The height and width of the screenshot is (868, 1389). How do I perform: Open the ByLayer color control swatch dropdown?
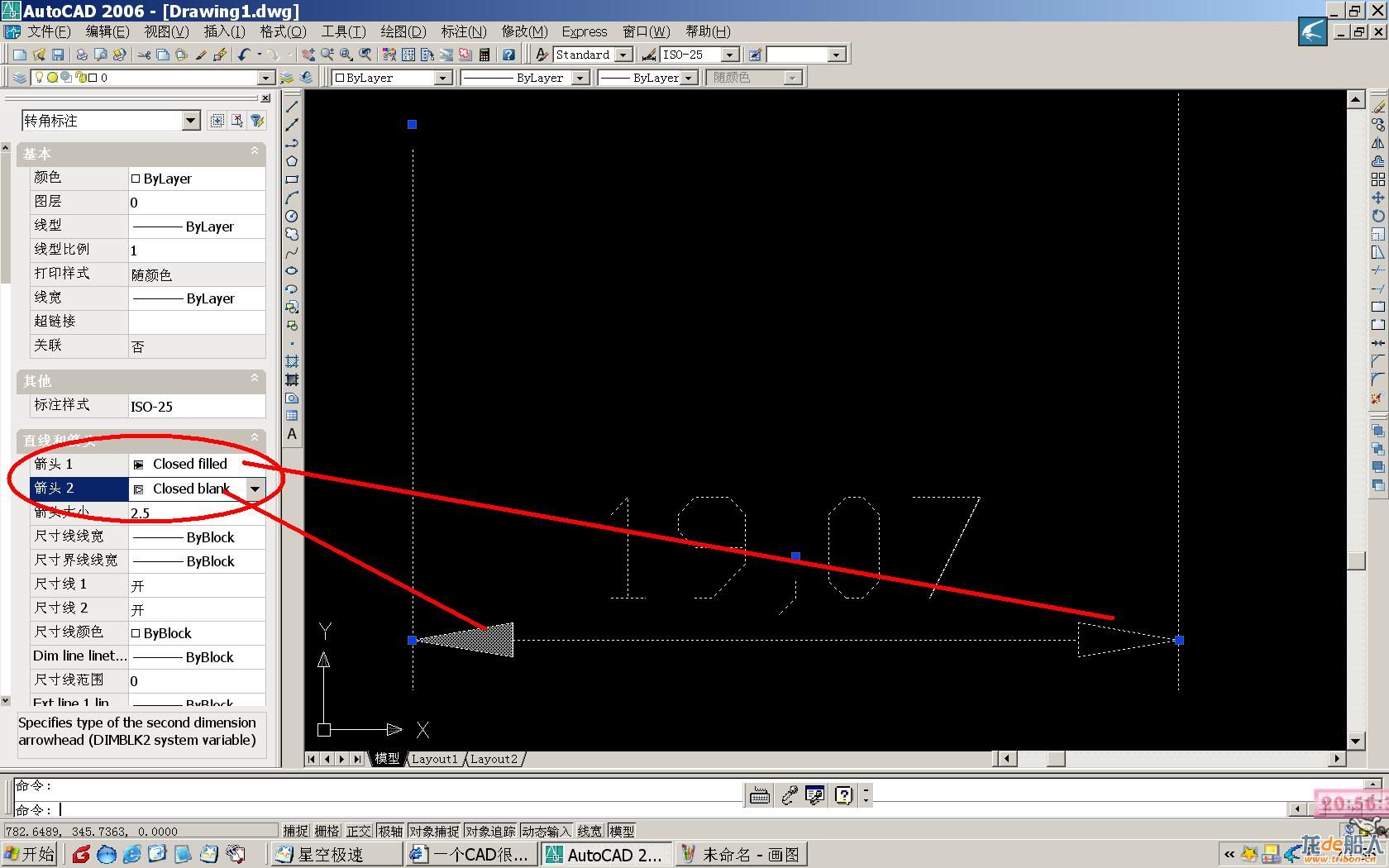click(442, 78)
